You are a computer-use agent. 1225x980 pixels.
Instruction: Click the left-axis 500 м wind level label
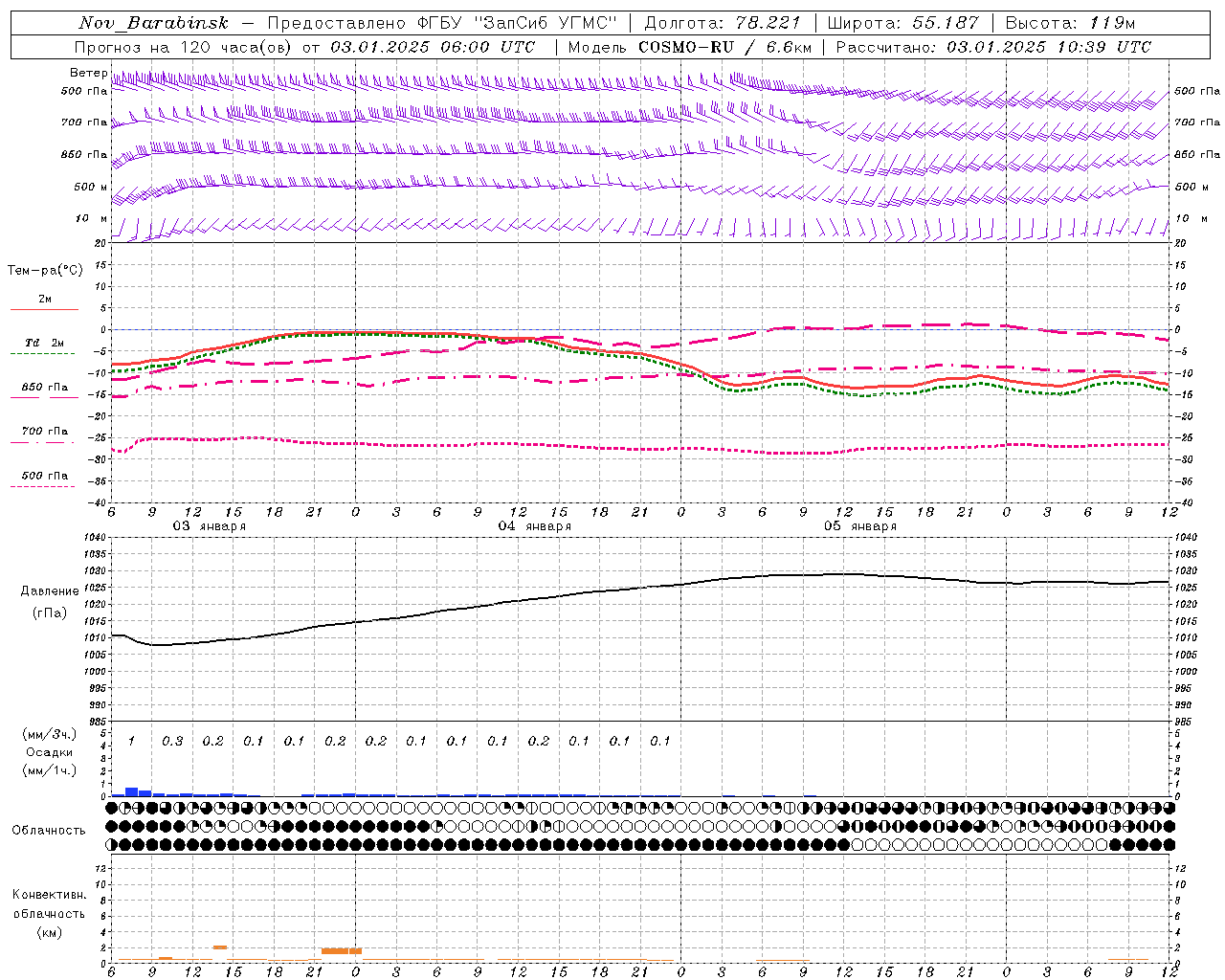pos(91,187)
